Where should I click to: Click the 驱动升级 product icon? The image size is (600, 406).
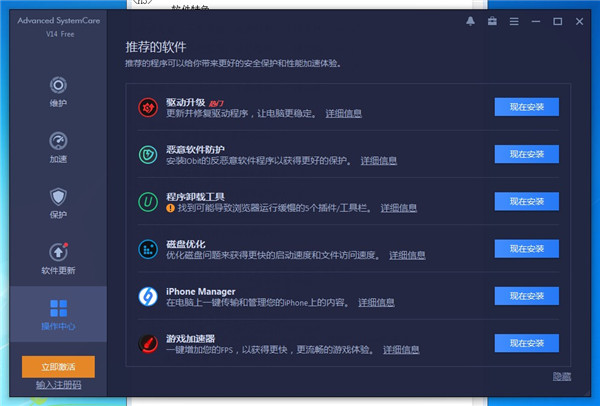click(x=148, y=108)
